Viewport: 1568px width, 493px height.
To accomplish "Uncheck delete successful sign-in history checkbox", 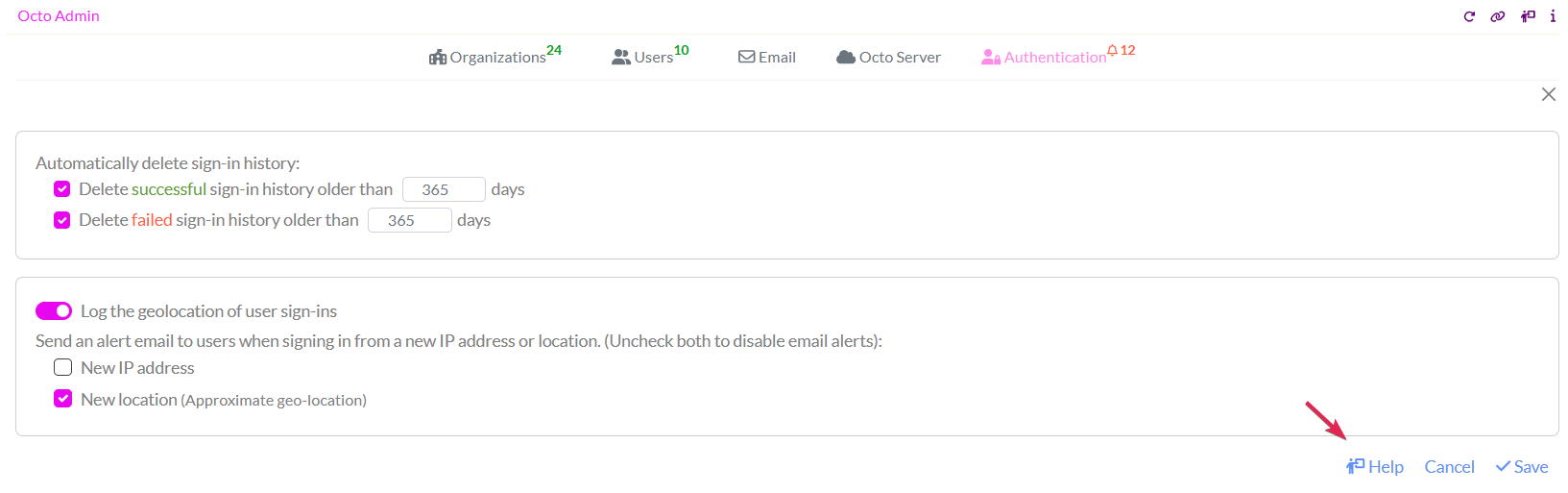I will point(62,189).
